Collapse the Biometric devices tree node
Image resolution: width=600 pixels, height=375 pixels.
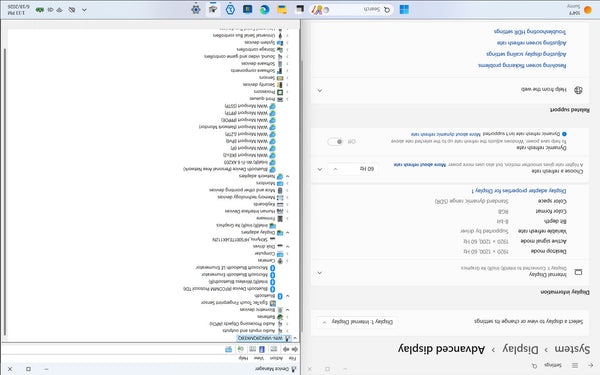pyautogui.click(x=287, y=310)
